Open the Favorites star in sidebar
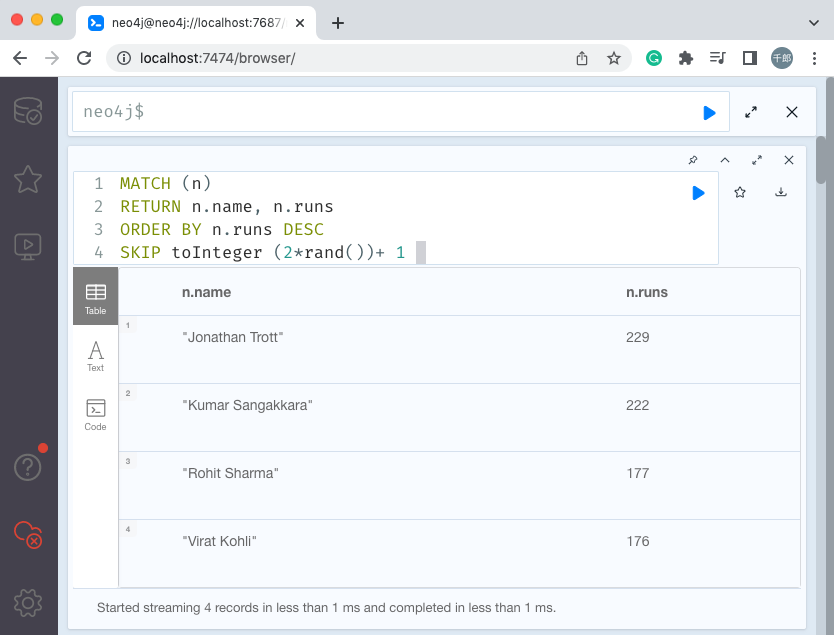 (28, 179)
